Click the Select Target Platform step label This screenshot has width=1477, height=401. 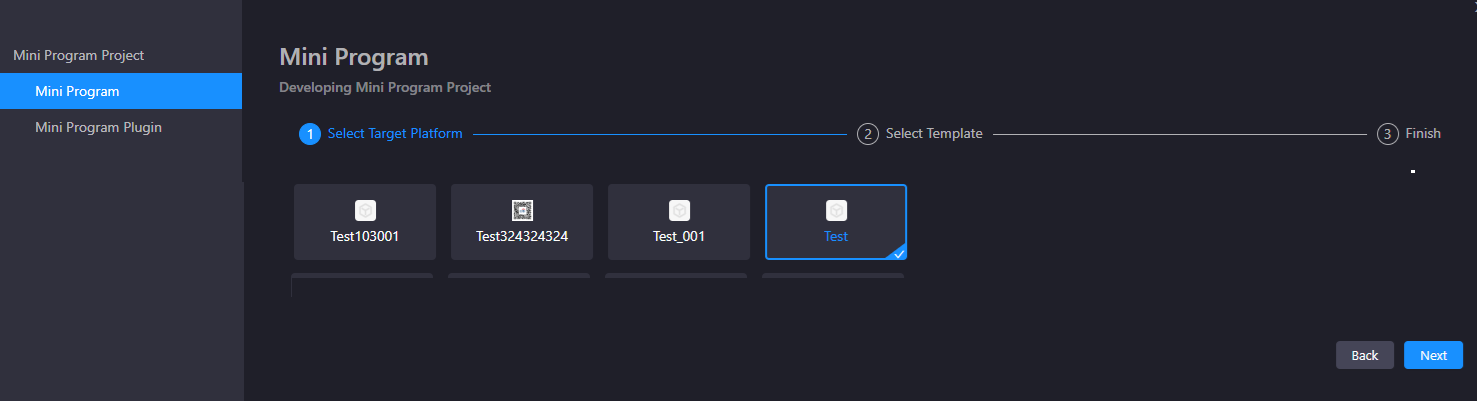(395, 134)
